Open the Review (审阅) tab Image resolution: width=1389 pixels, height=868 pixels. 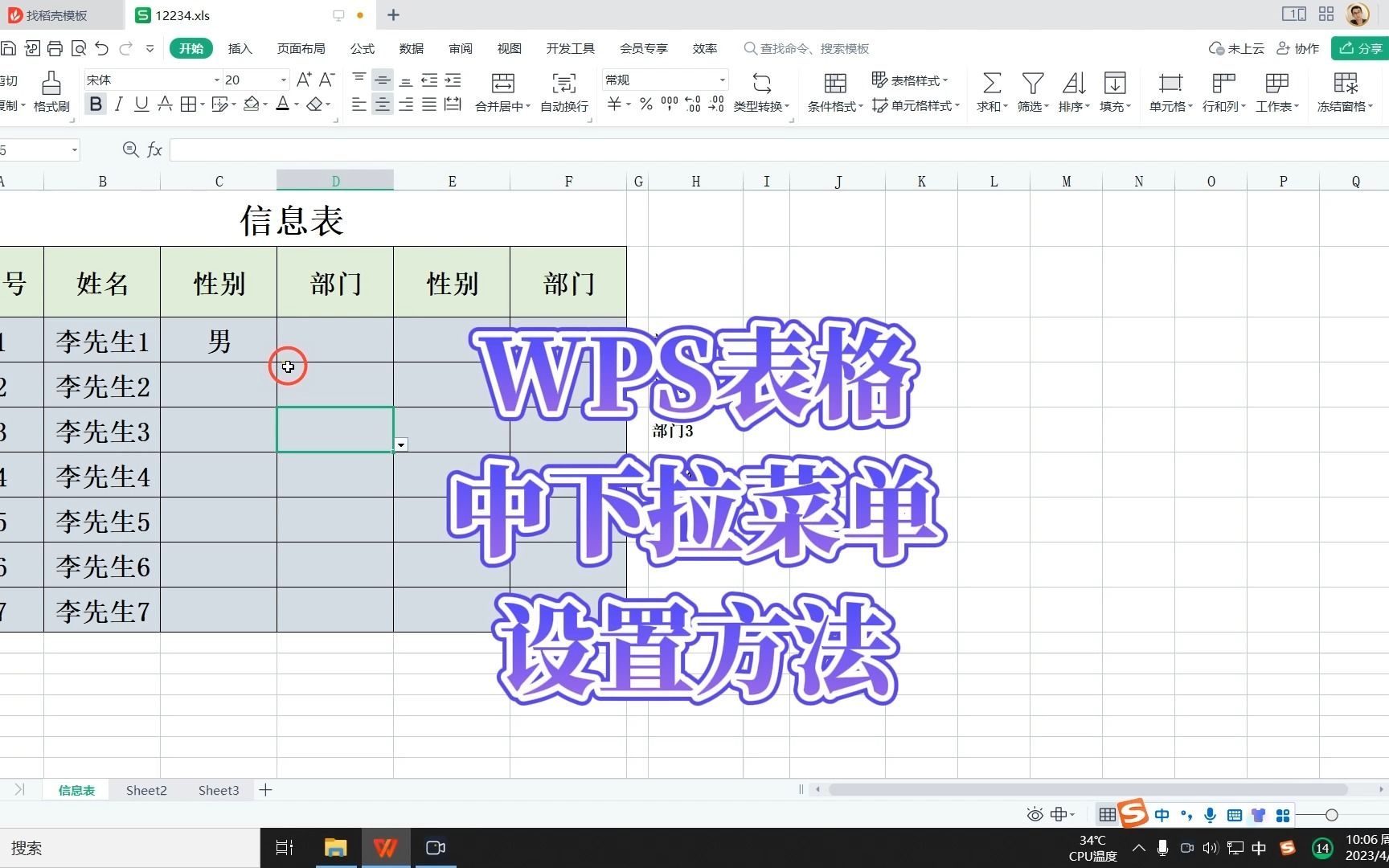point(461,48)
